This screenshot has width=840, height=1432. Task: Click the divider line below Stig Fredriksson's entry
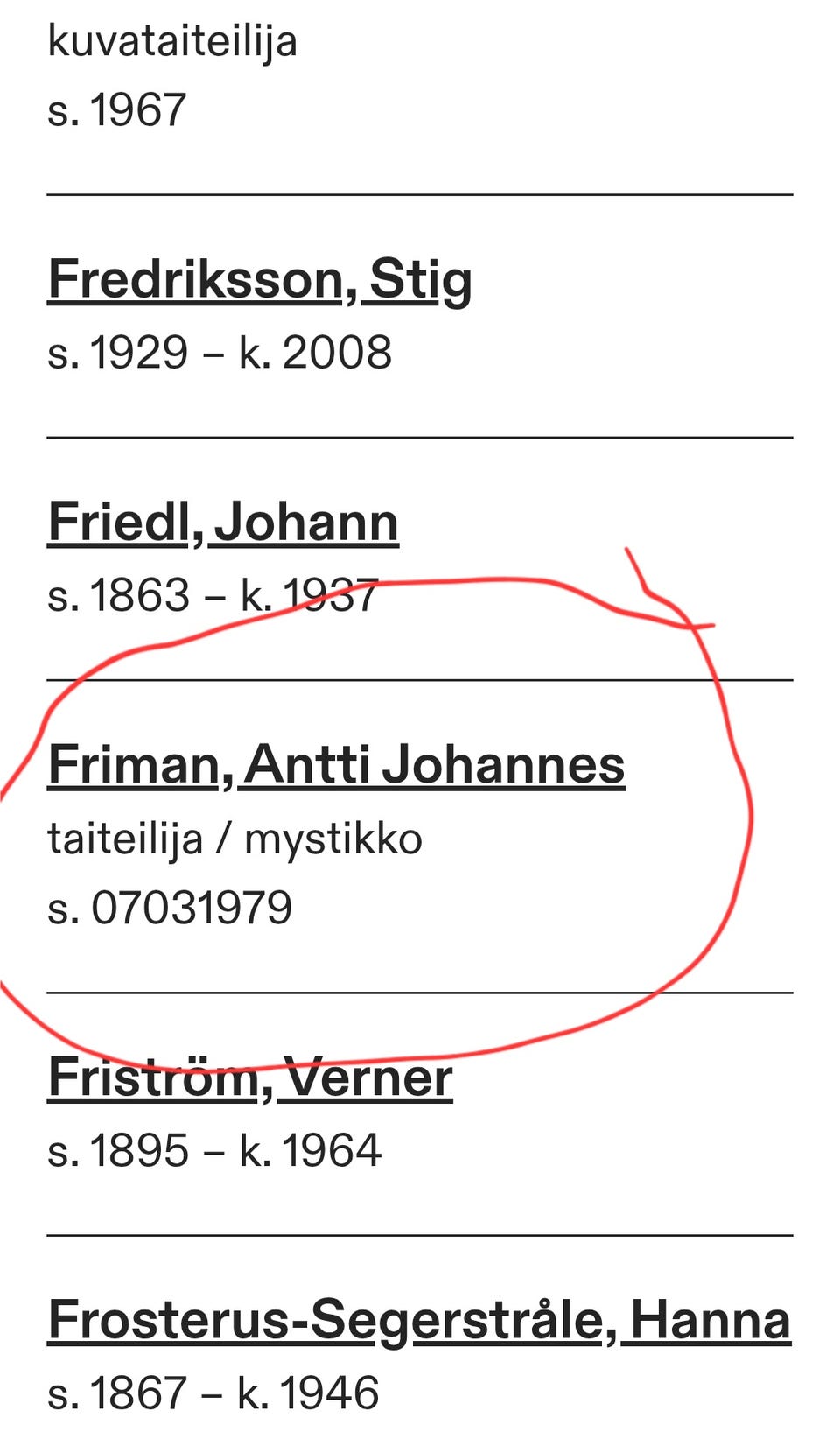pos(420,437)
